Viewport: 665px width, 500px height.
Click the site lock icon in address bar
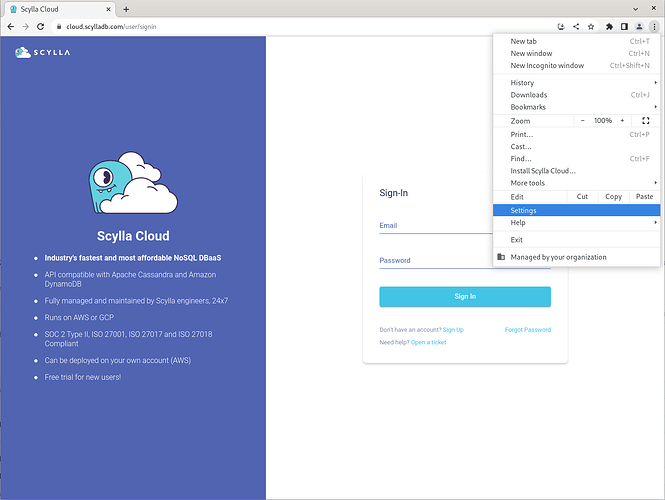(59, 27)
